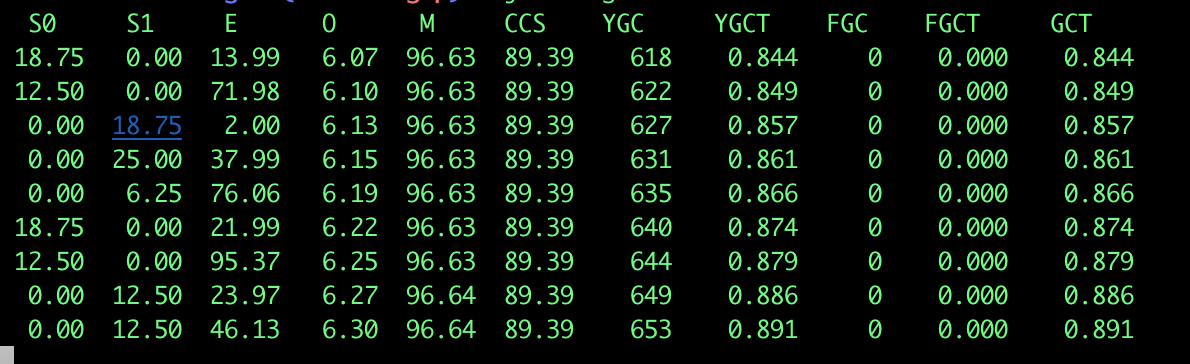Select the FGC column header

click(x=847, y=24)
